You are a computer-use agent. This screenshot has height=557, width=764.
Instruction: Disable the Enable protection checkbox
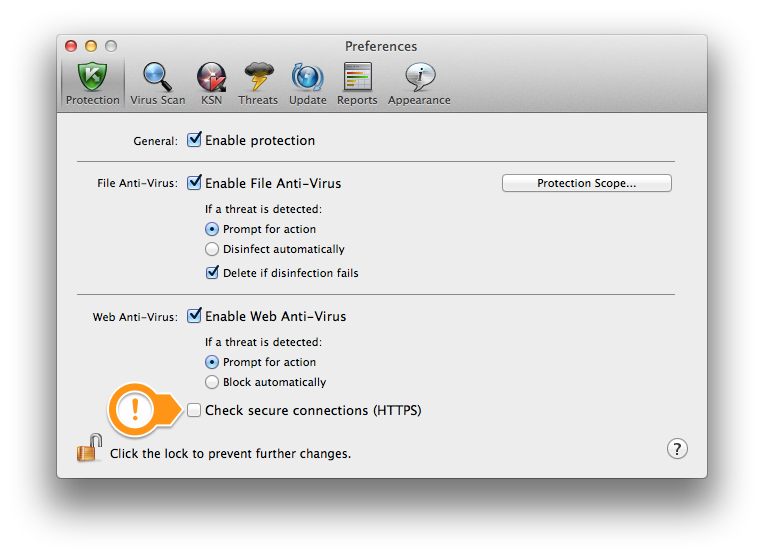coord(195,140)
